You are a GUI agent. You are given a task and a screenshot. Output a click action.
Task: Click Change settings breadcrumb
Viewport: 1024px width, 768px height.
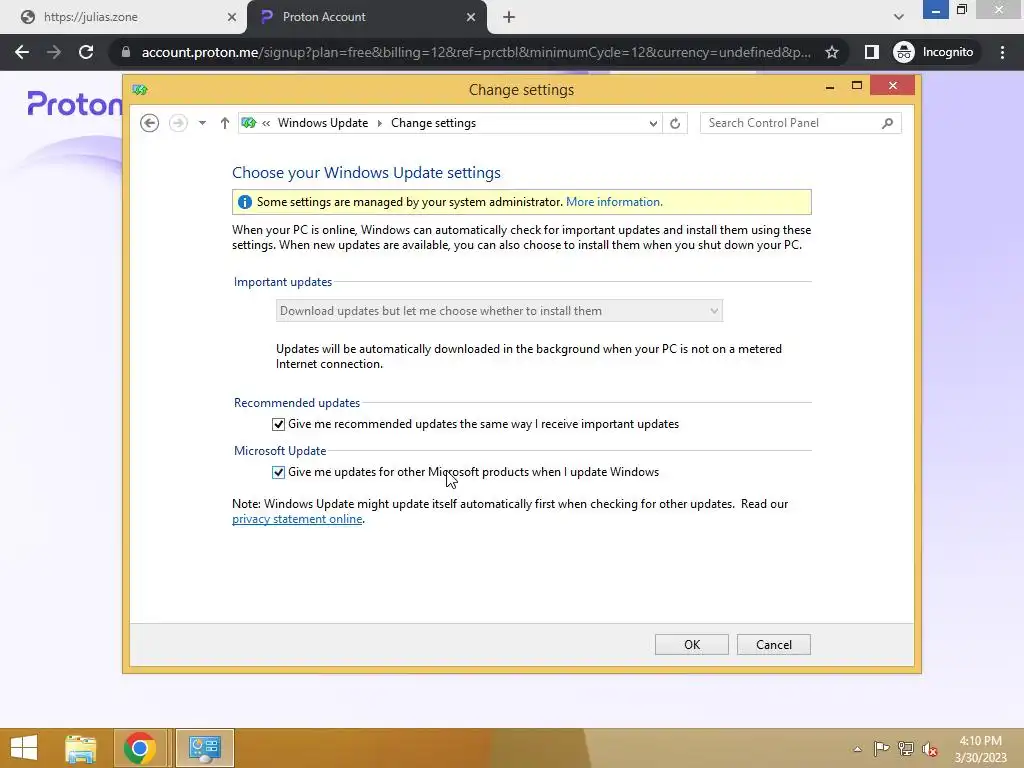tap(433, 123)
